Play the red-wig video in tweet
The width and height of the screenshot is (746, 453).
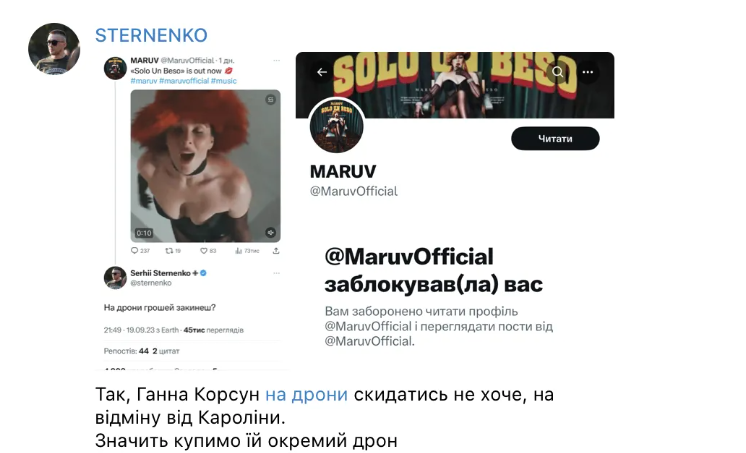click(206, 166)
